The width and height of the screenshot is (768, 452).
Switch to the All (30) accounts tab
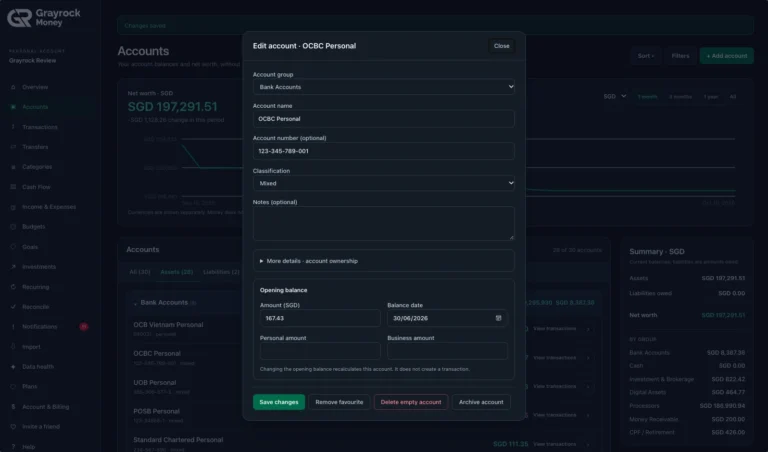coord(140,272)
